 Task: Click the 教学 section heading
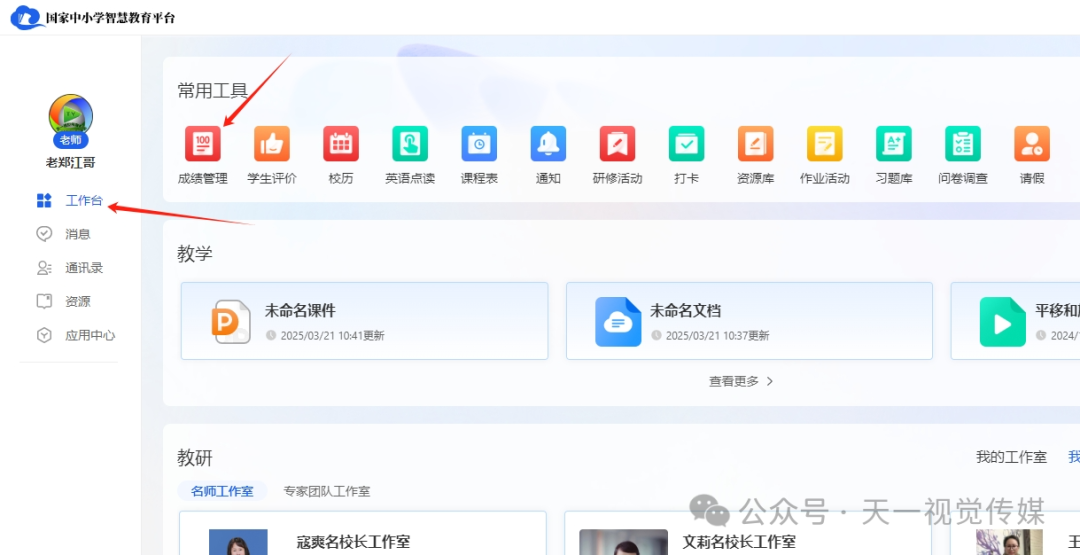click(195, 253)
